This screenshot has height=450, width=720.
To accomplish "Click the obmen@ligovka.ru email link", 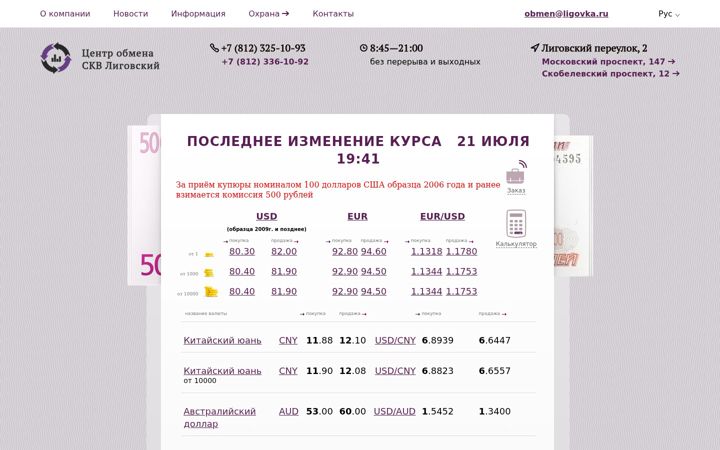I will pos(566,14).
